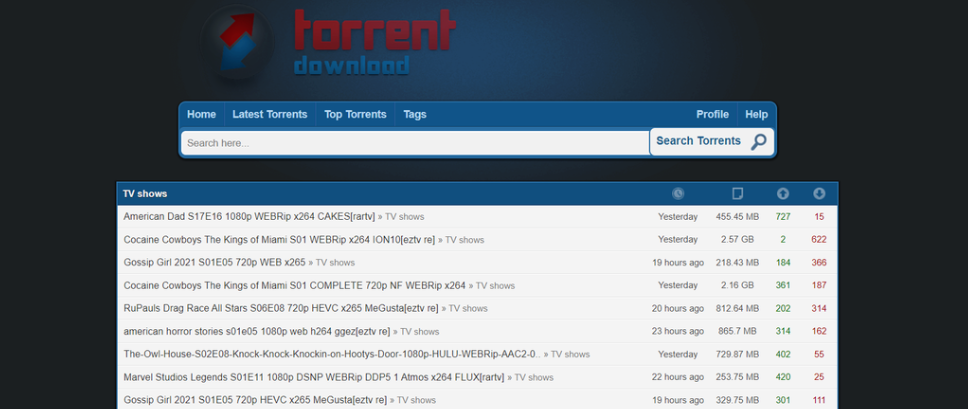
Task: Click seeders count 420
Action: 783,378
